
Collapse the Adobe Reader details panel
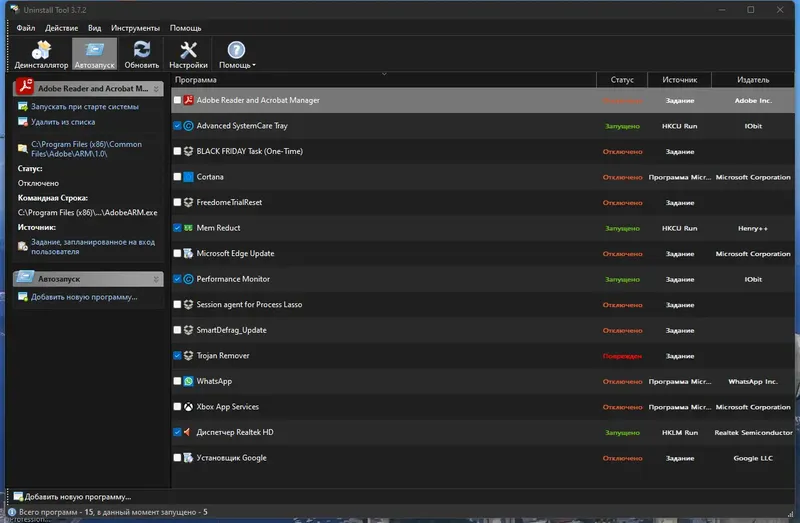click(x=156, y=89)
